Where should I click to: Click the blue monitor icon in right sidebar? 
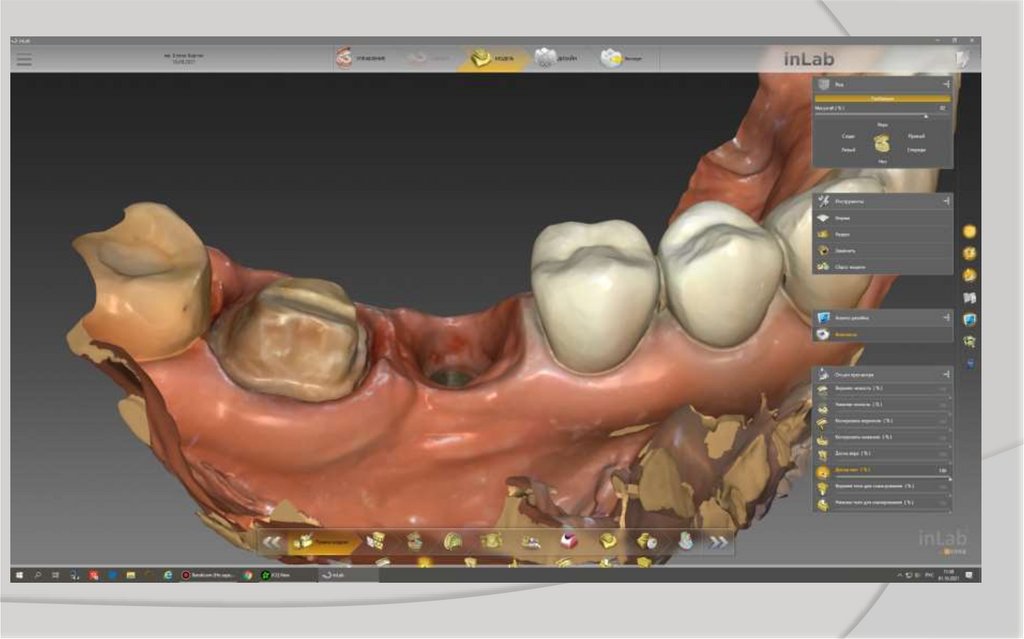click(968, 320)
